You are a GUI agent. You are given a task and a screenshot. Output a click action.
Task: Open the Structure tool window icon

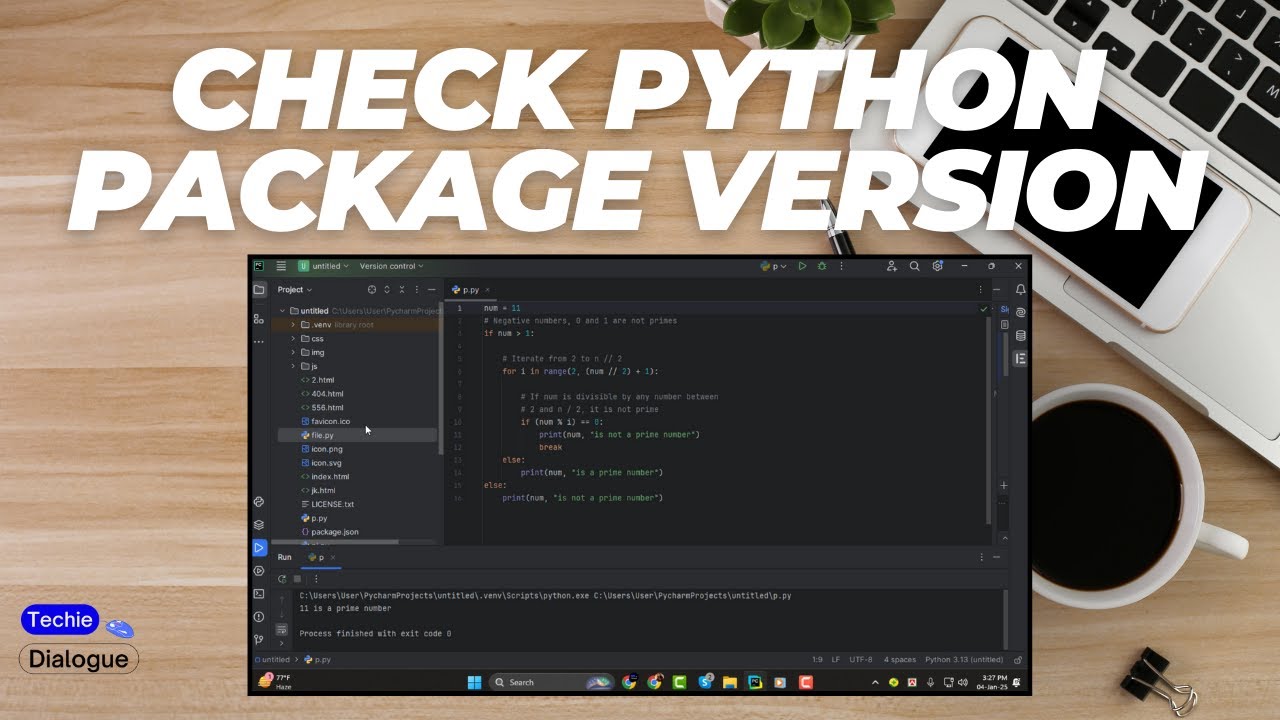(x=259, y=319)
